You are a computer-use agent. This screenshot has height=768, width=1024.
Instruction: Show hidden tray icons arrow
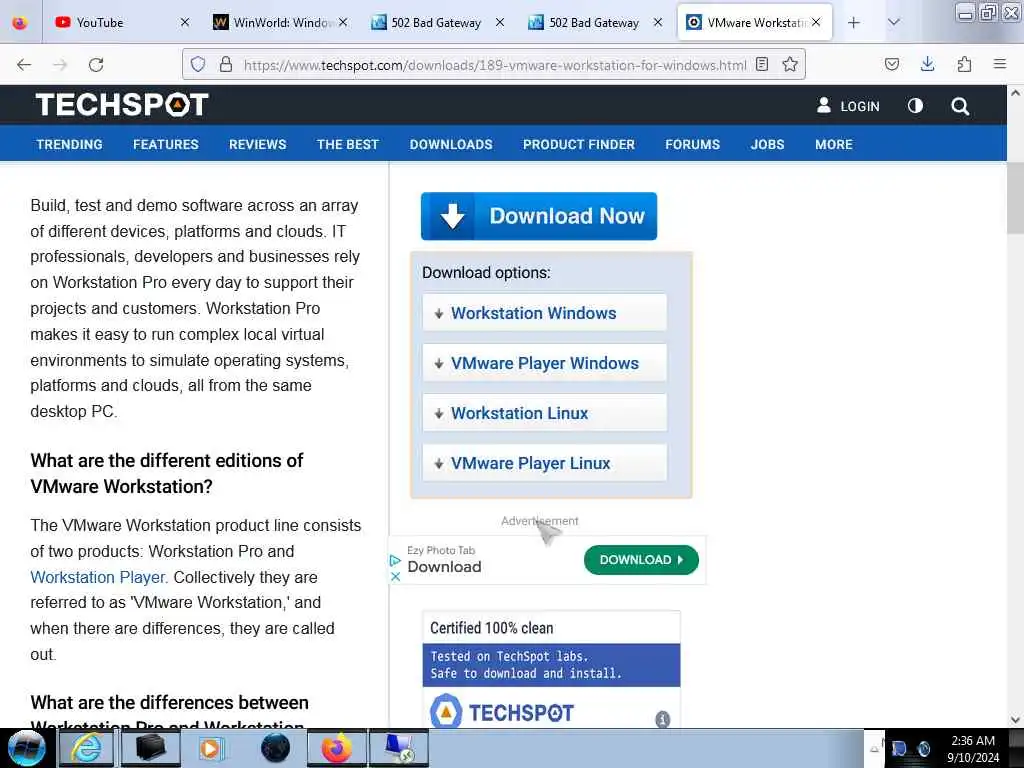[x=874, y=749]
